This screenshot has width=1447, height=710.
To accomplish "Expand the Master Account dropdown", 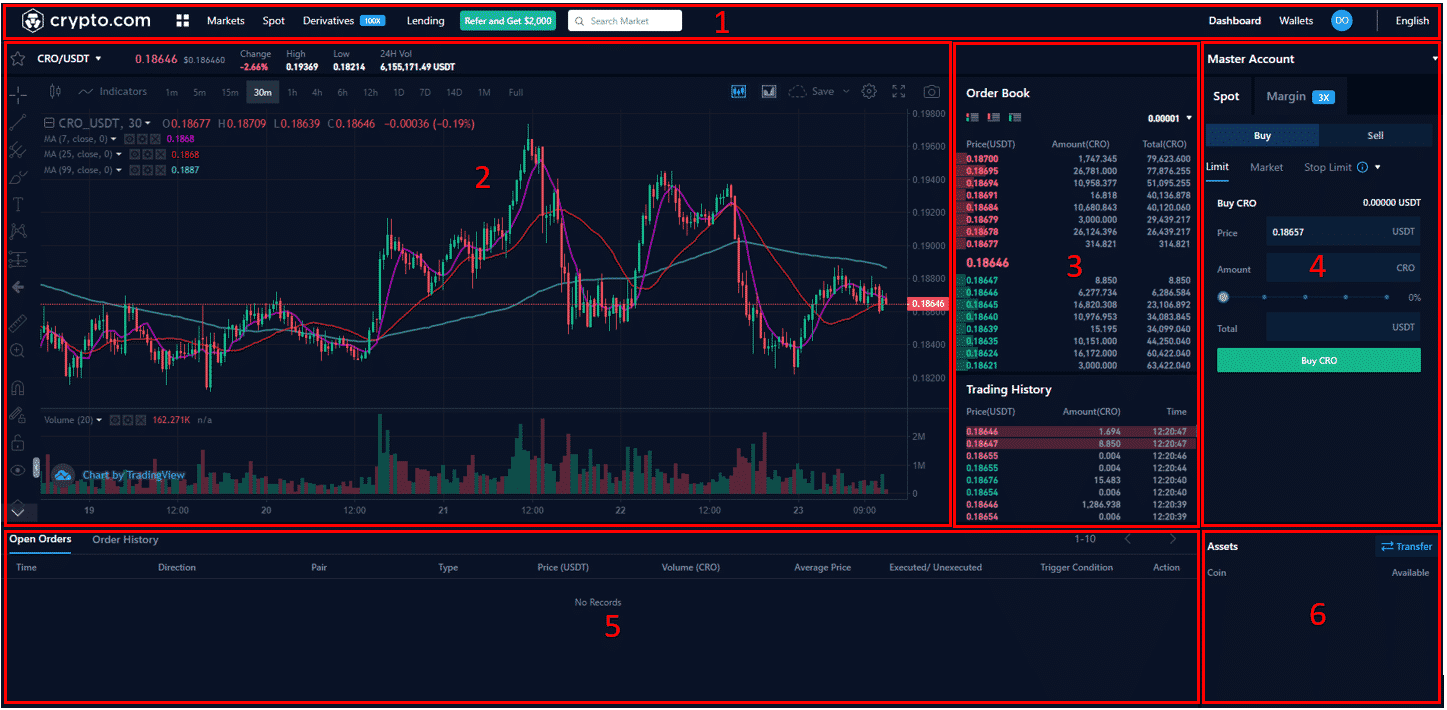I will coord(1434,59).
